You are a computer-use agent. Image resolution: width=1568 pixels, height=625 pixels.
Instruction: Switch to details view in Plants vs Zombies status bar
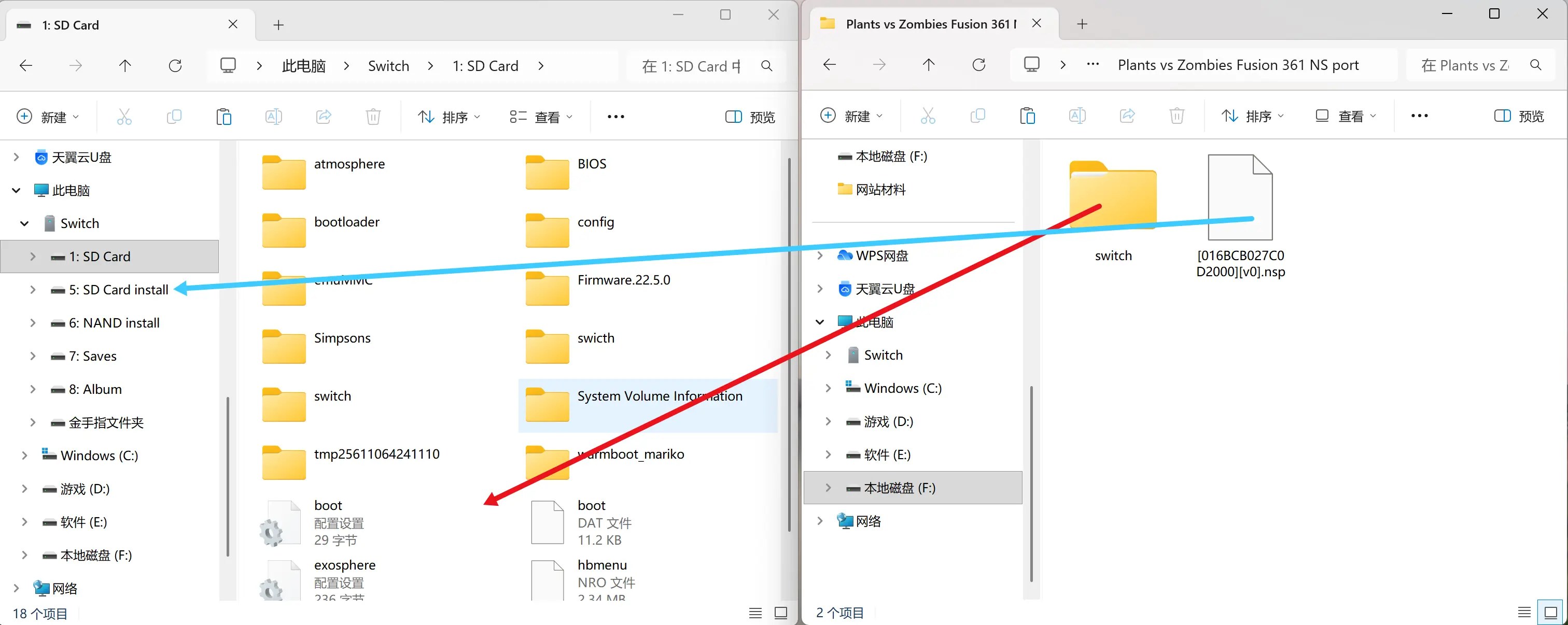(x=1525, y=613)
